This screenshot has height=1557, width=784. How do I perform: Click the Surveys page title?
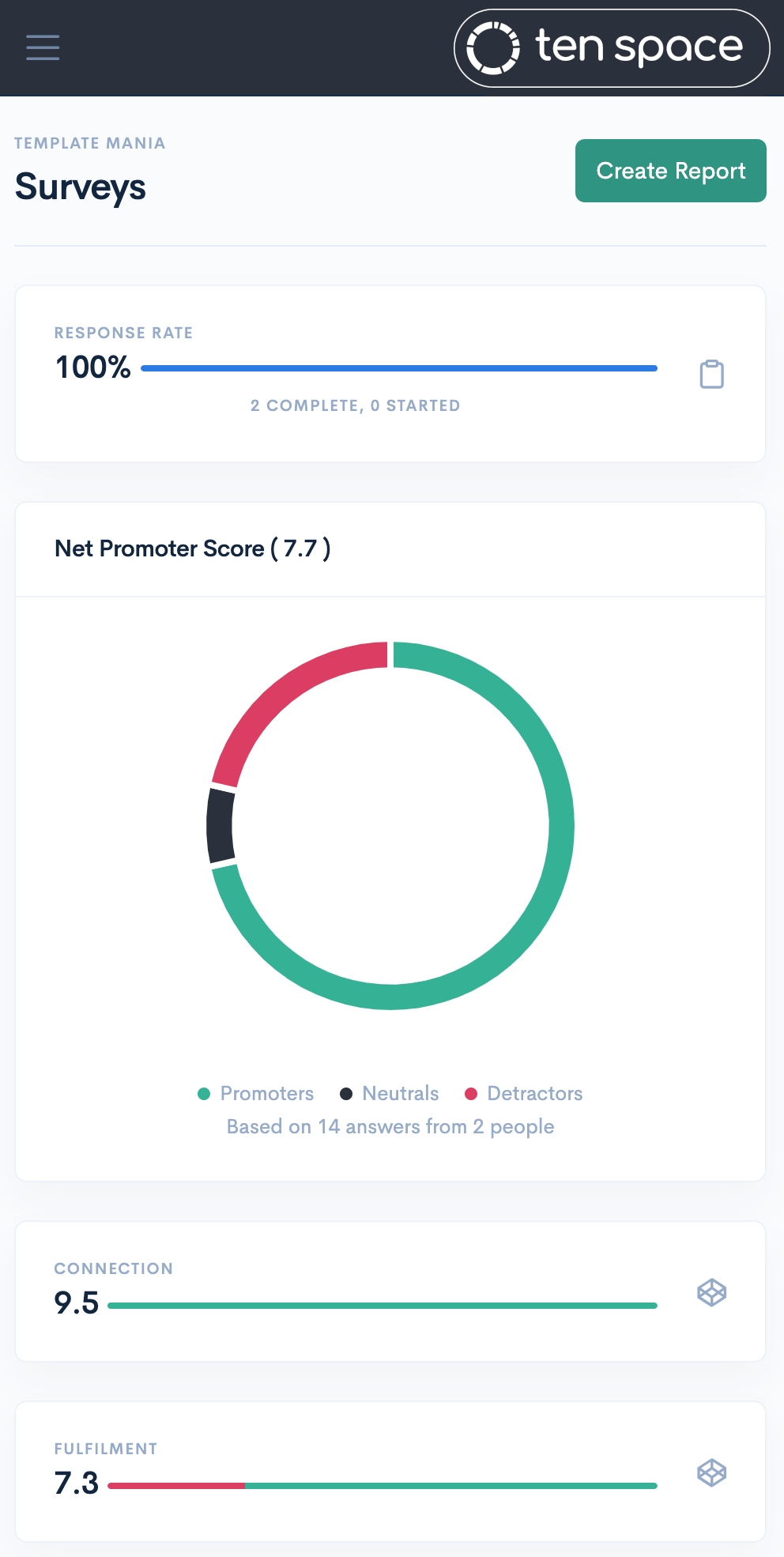(x=81, y=187)
